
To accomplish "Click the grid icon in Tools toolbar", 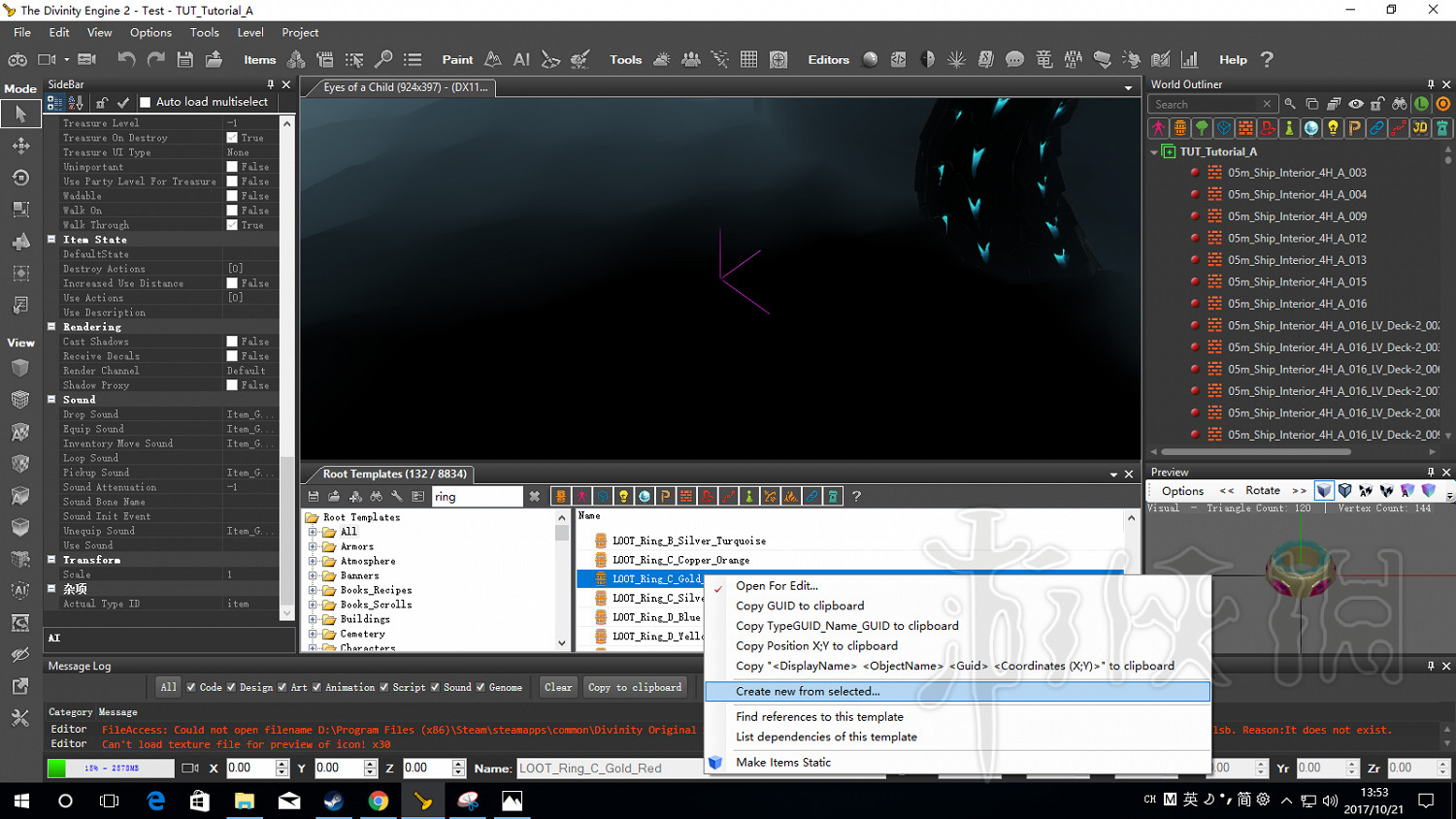I will (x=748, y=59).
